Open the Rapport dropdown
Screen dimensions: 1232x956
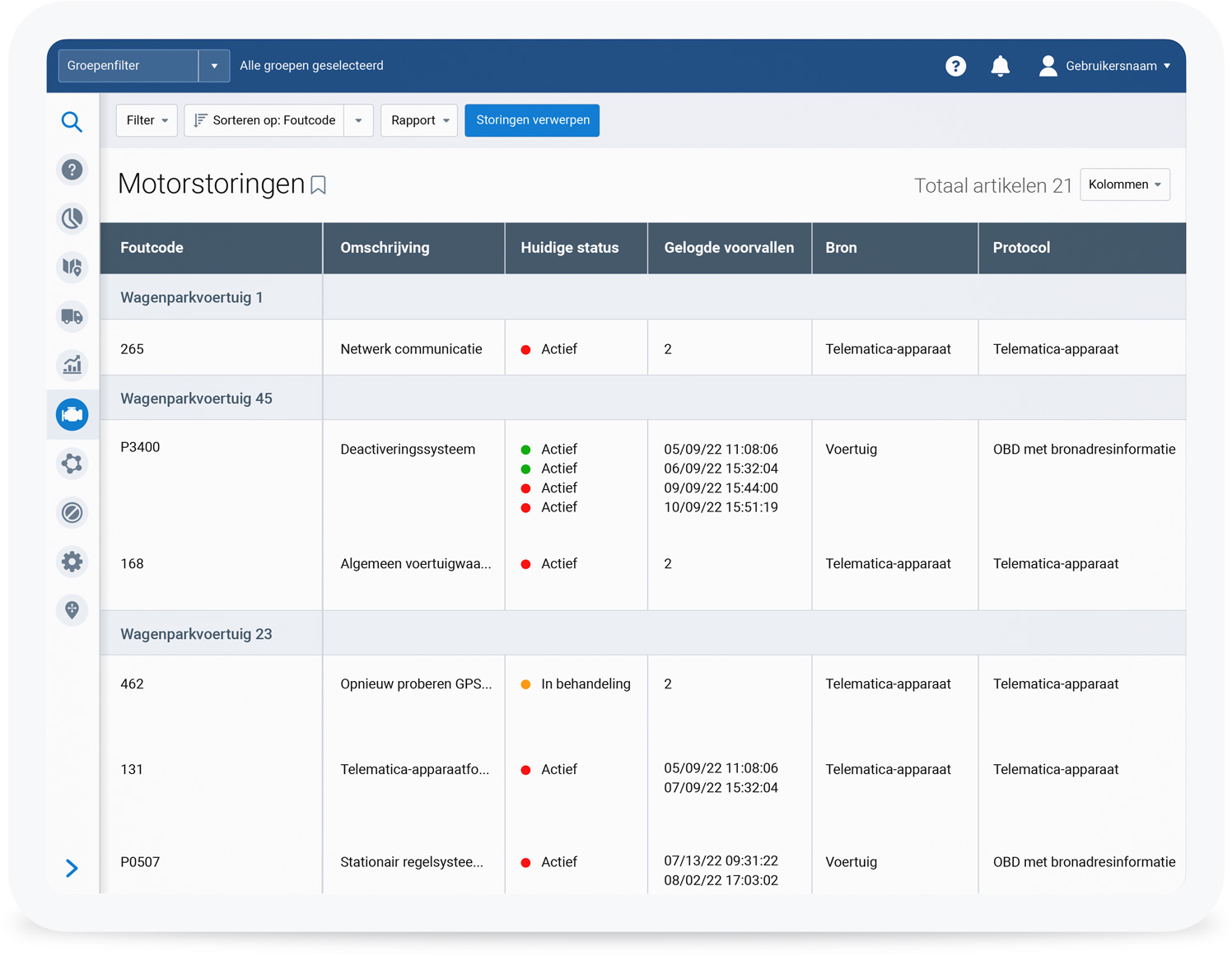[419, 120]
